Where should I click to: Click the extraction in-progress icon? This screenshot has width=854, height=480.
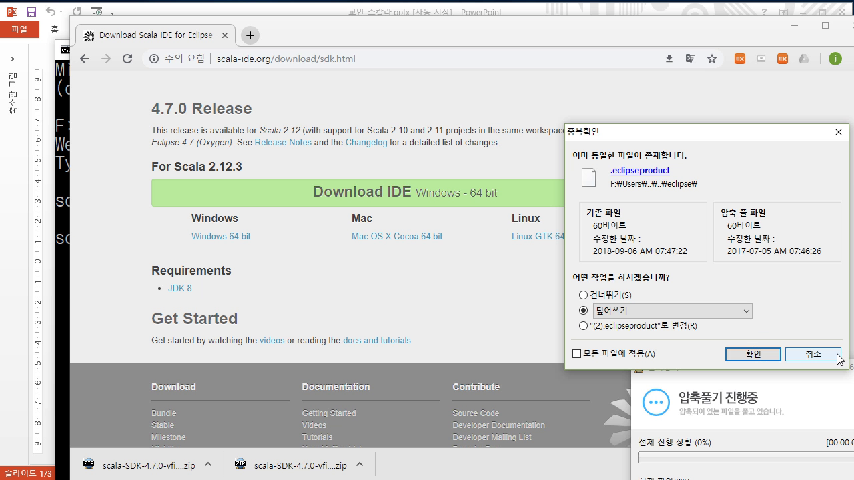656,402
